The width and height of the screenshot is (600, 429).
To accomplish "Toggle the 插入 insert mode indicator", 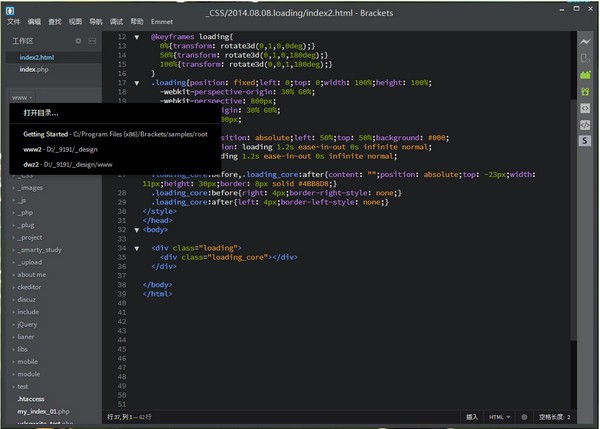I will click(x=471, y=415).
